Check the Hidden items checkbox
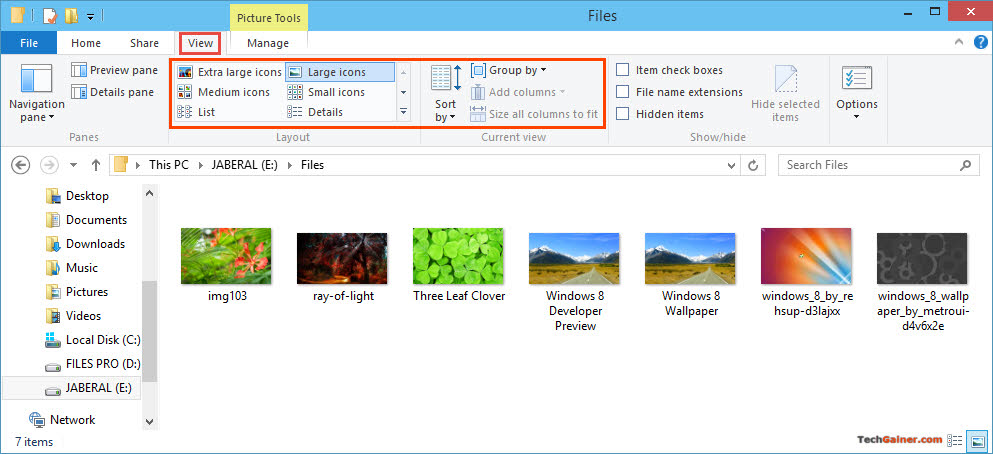 623,114
